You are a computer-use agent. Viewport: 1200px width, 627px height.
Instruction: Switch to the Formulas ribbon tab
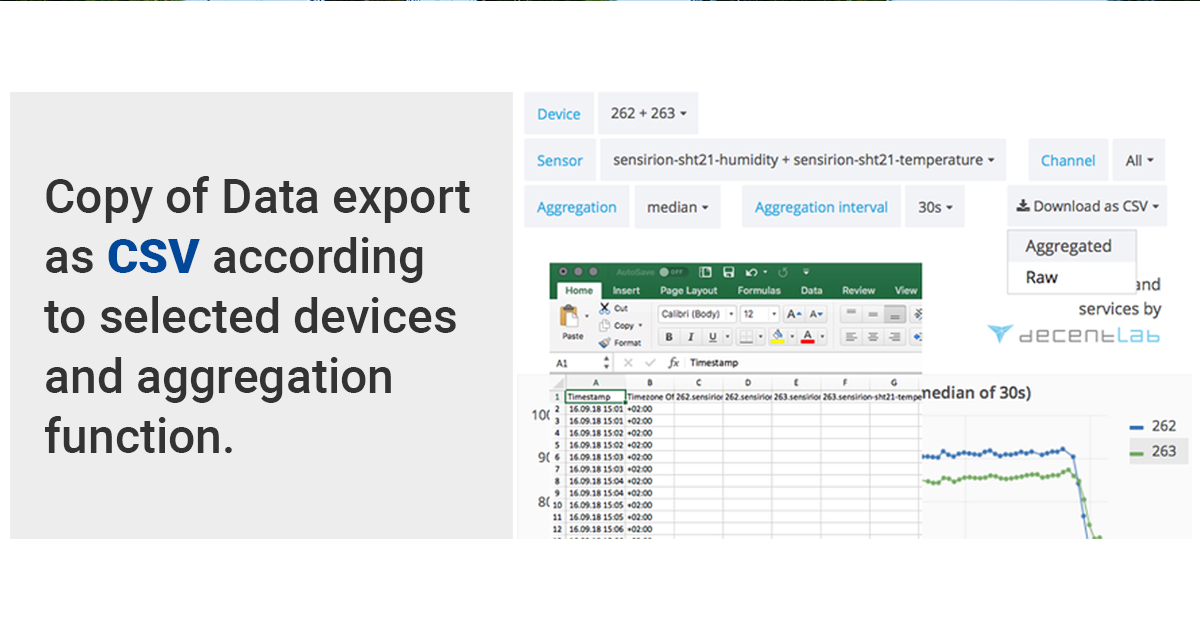pyautogui.click(x=759, y=291)
